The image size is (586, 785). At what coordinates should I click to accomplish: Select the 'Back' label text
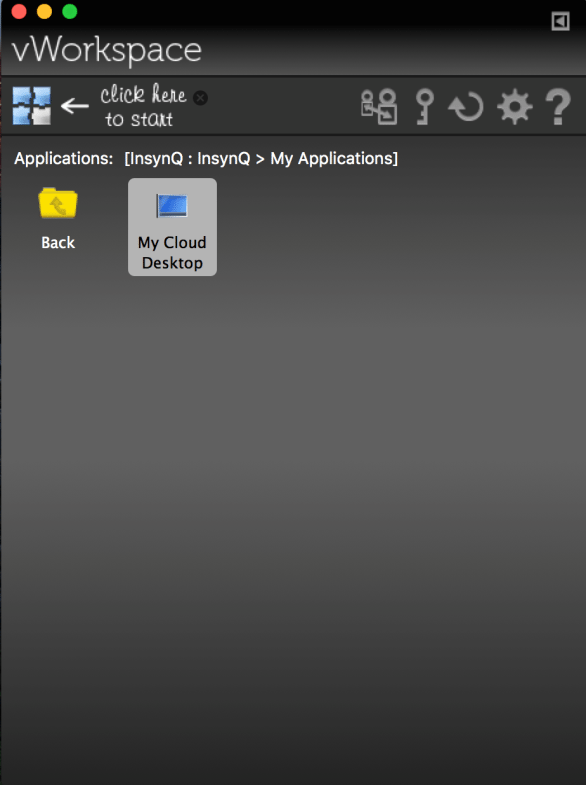[58, 243]
